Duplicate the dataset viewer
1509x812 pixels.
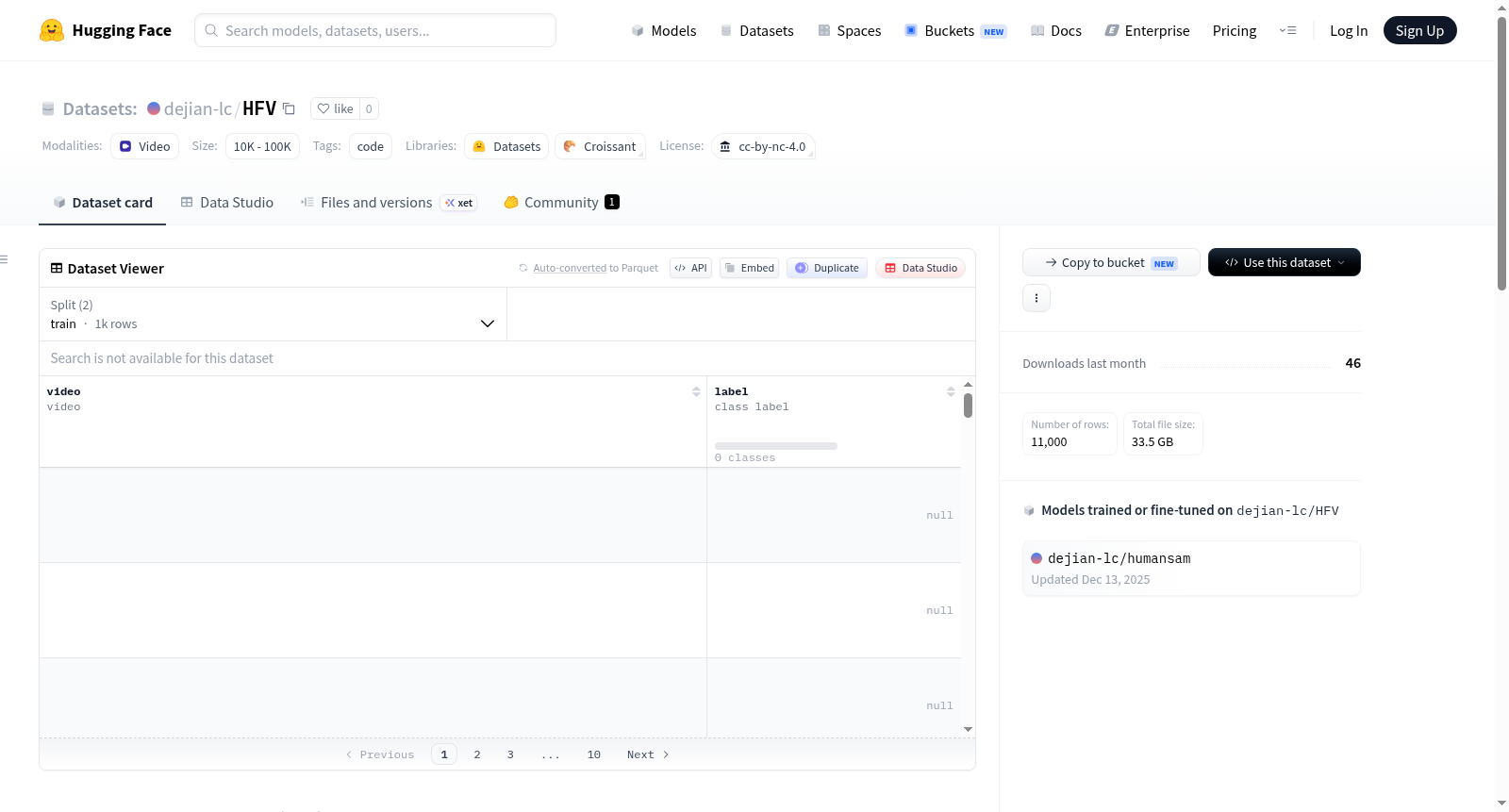827,268
